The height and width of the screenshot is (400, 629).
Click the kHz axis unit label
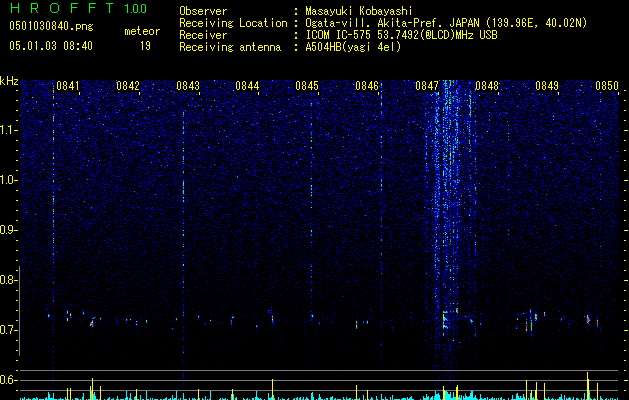pyautogui.click(x=9, y=81)
